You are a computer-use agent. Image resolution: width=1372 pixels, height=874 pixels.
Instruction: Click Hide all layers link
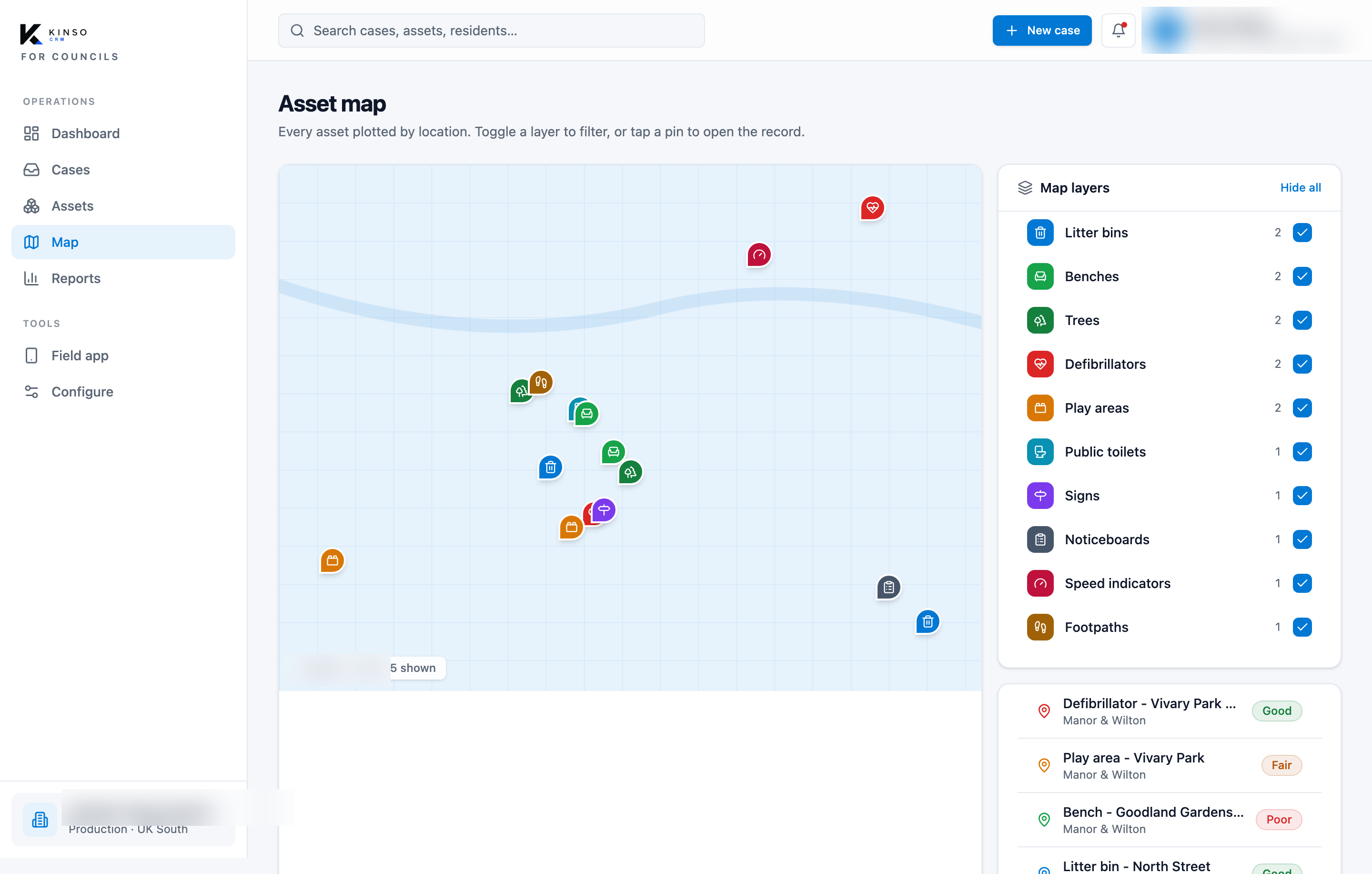click(x=1300, y=188)
